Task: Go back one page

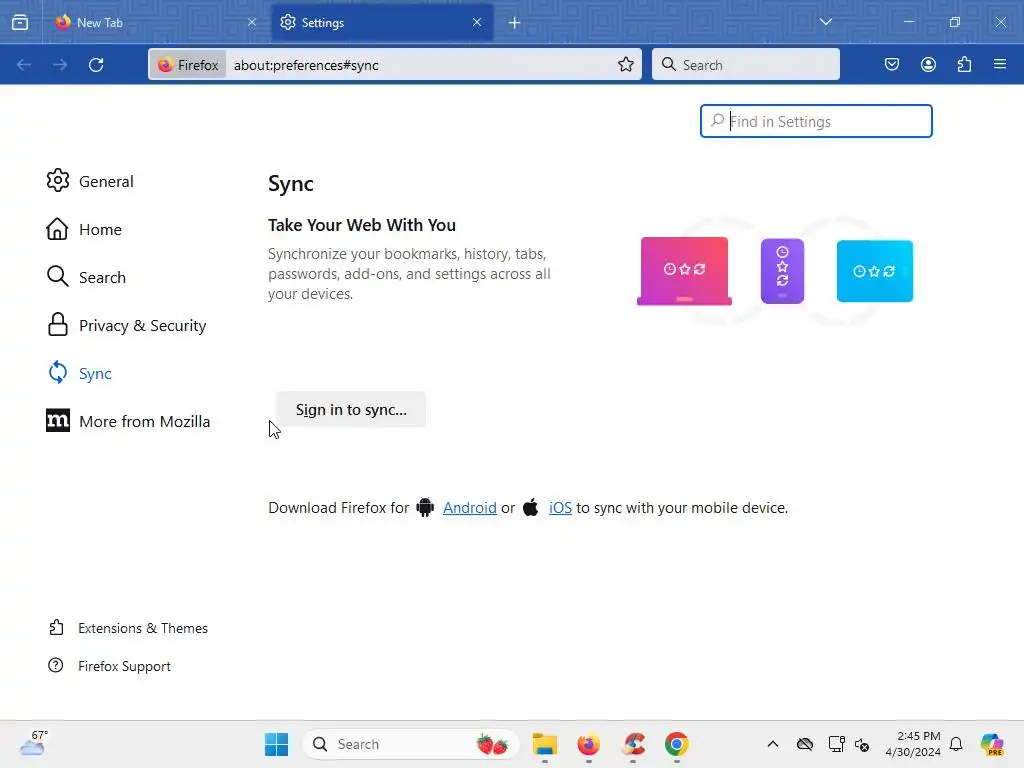Action: [24, 65]
